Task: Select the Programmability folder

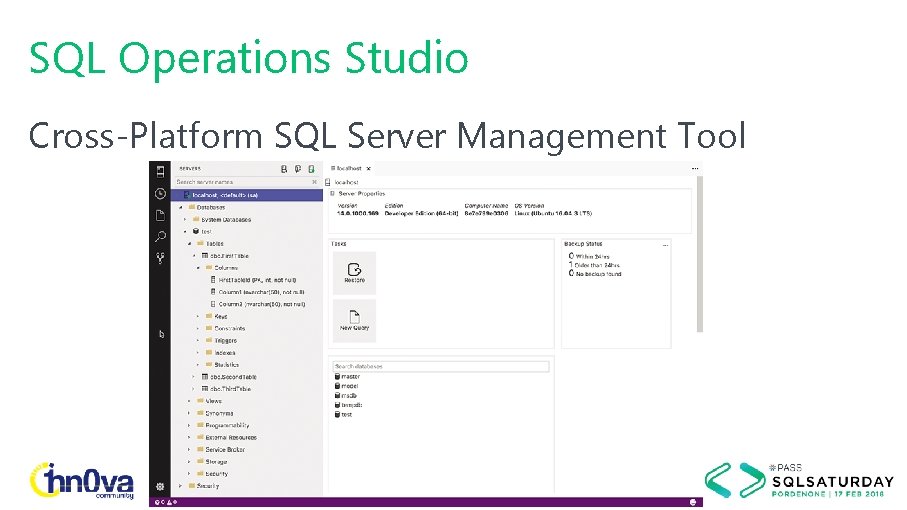Action: (x=223, y=425)
